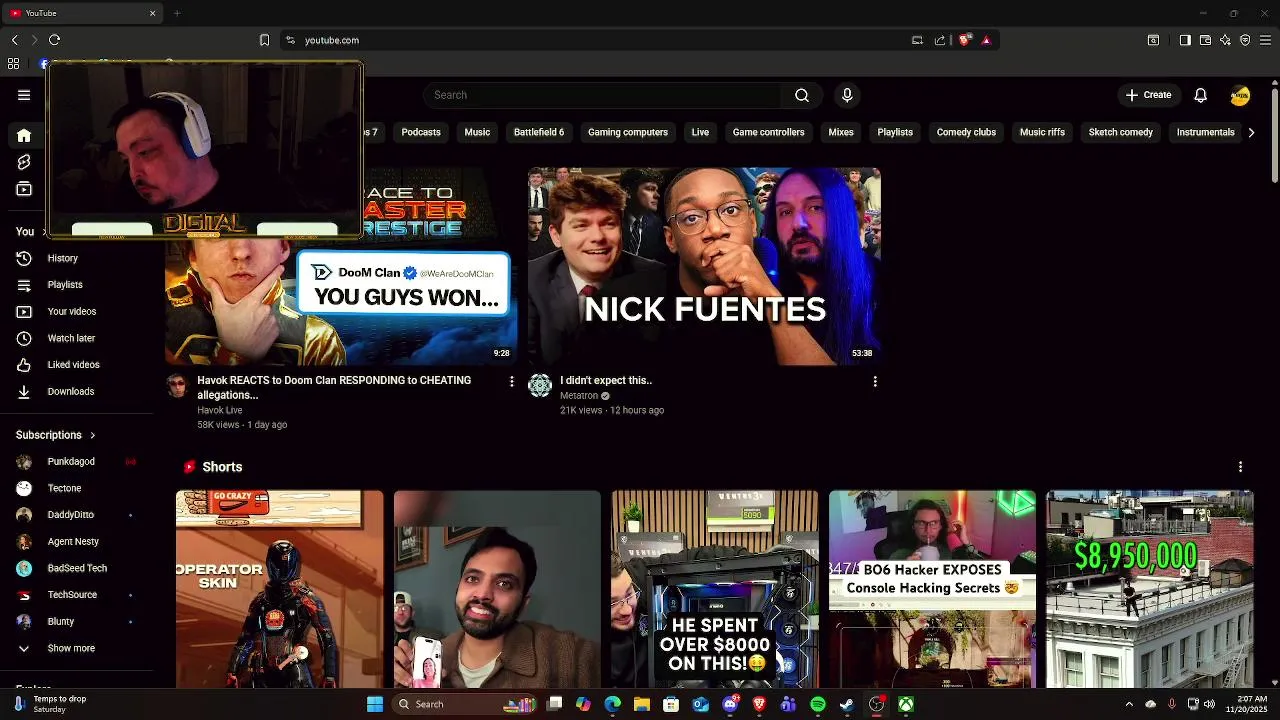The image size is (1280, 720).
Task: Open Steam from the taskbar
Action: [x=847, y=704]
